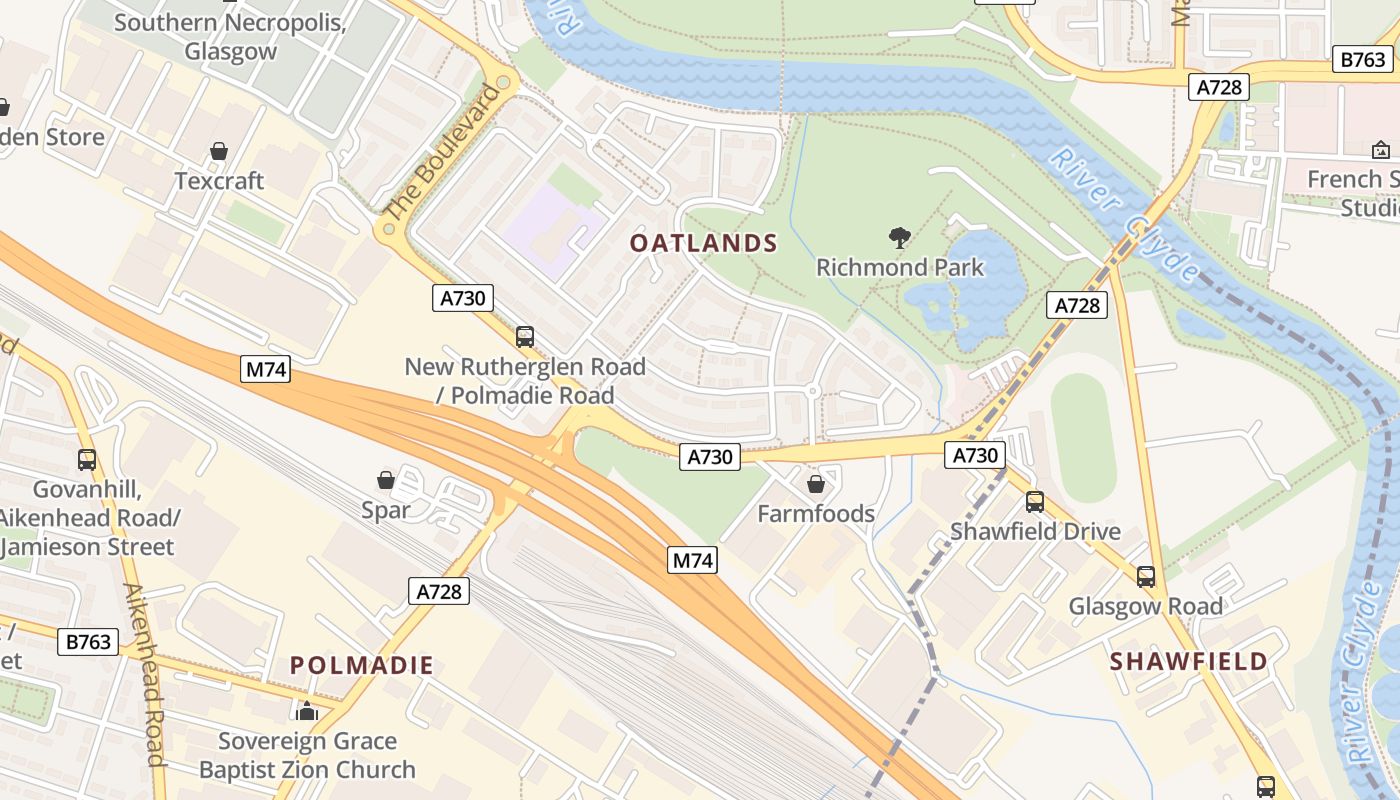Select the Spar shopping basket icon

pos(386,481)
